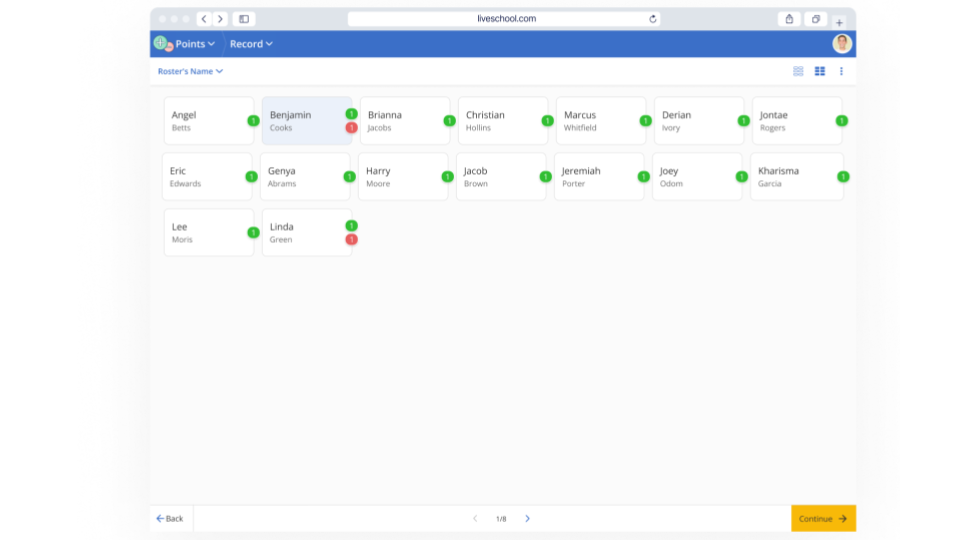Viewport: 960px width, 540px height.
Task: Show all tabs overview icon
Action: point(816,19)
